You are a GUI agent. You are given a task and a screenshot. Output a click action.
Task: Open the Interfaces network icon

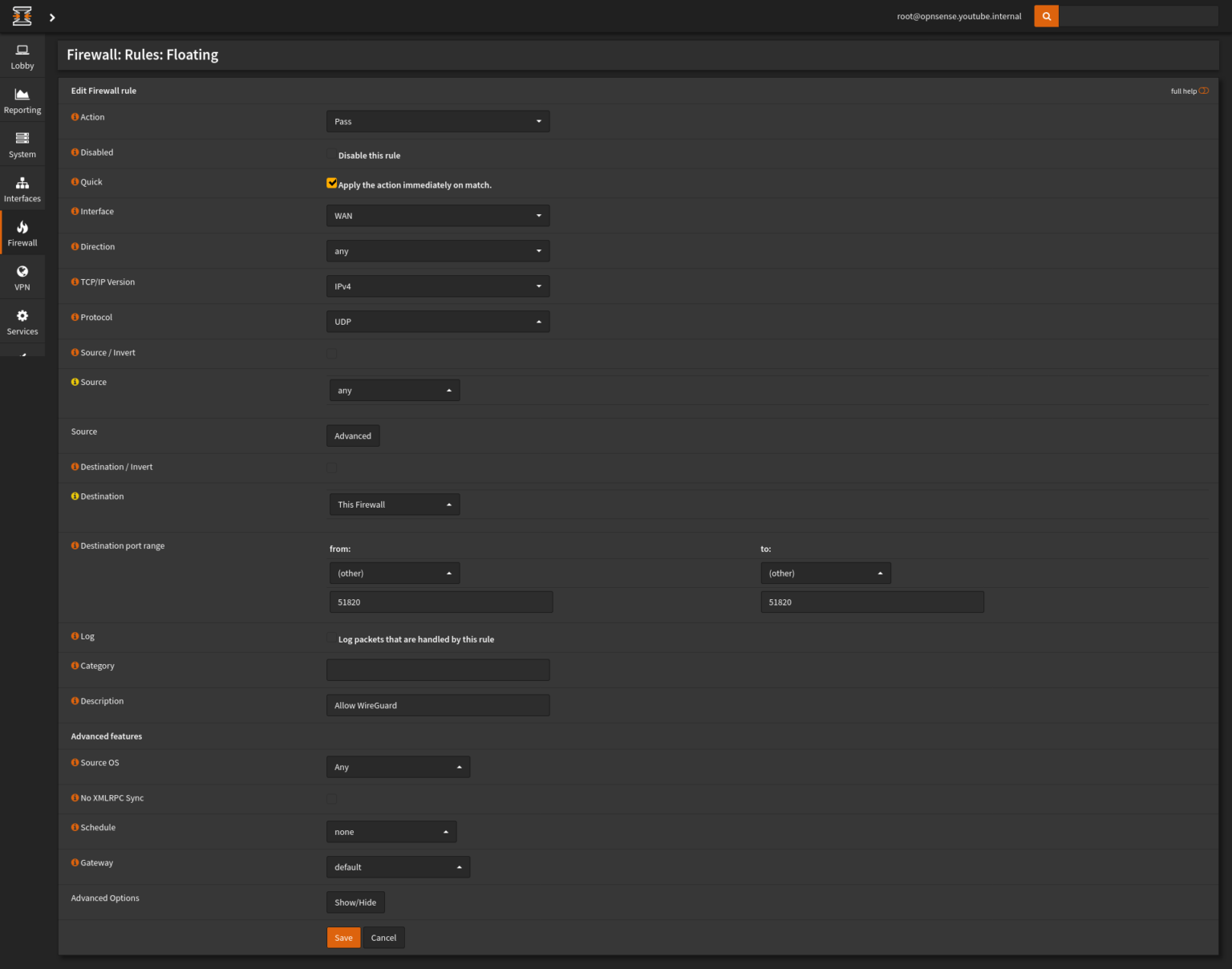pos(22,184)
